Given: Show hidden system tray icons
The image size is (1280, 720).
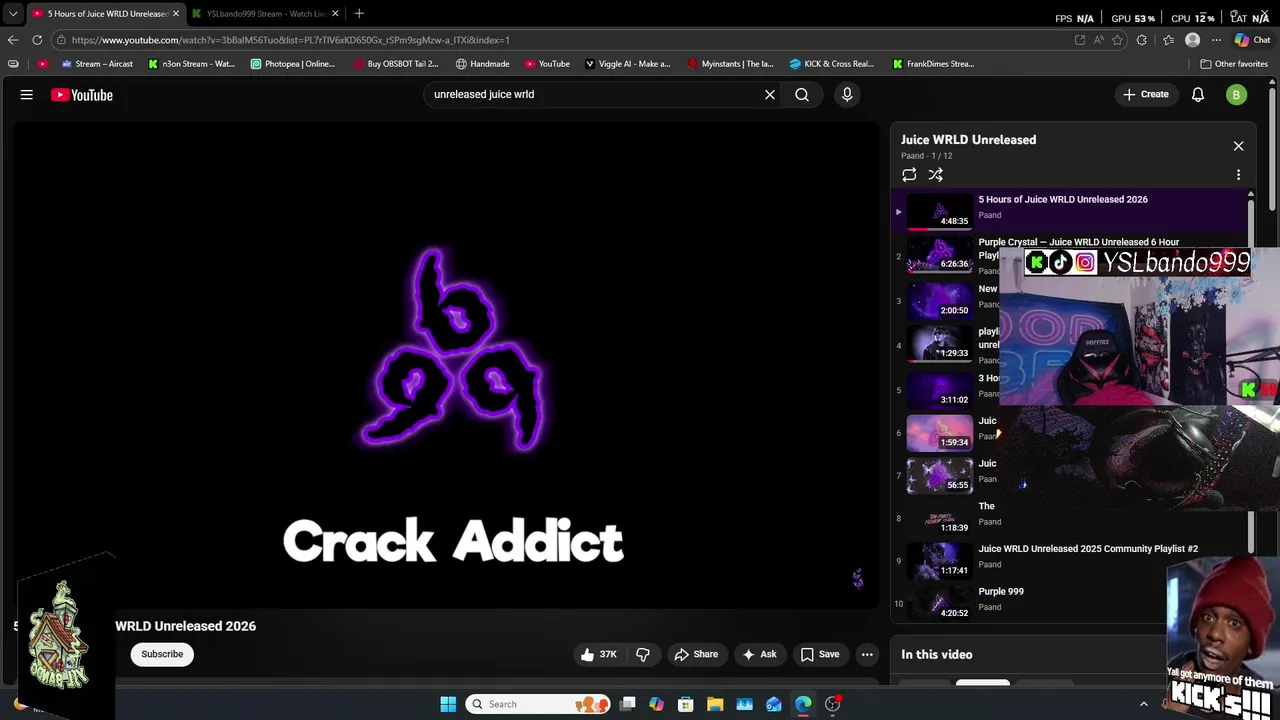Looking at the screenshot, I should click(x=1144, y=704).
